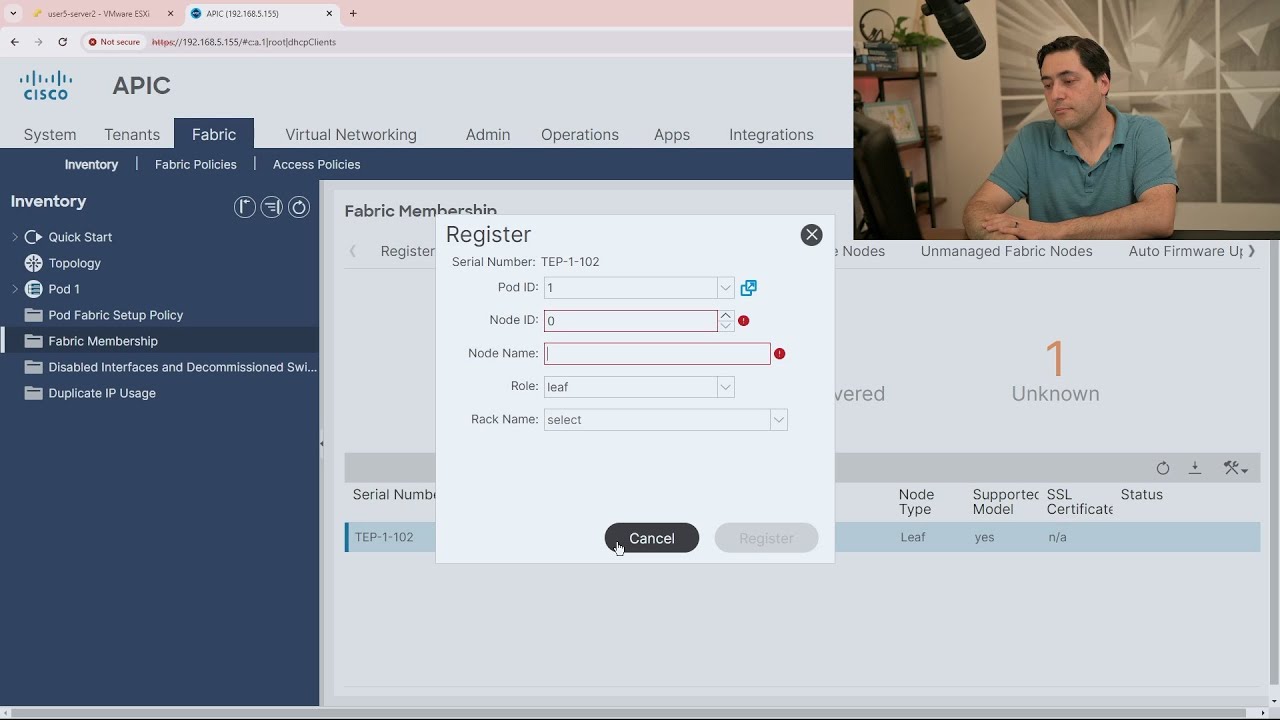Click the Supported Model column header
The height and width of the screenshot is (720, 1280).
[1005, 502]
